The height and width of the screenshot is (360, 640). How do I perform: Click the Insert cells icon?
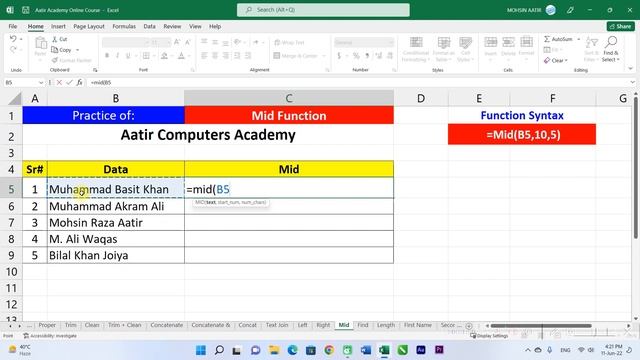[x=490, y=42]
